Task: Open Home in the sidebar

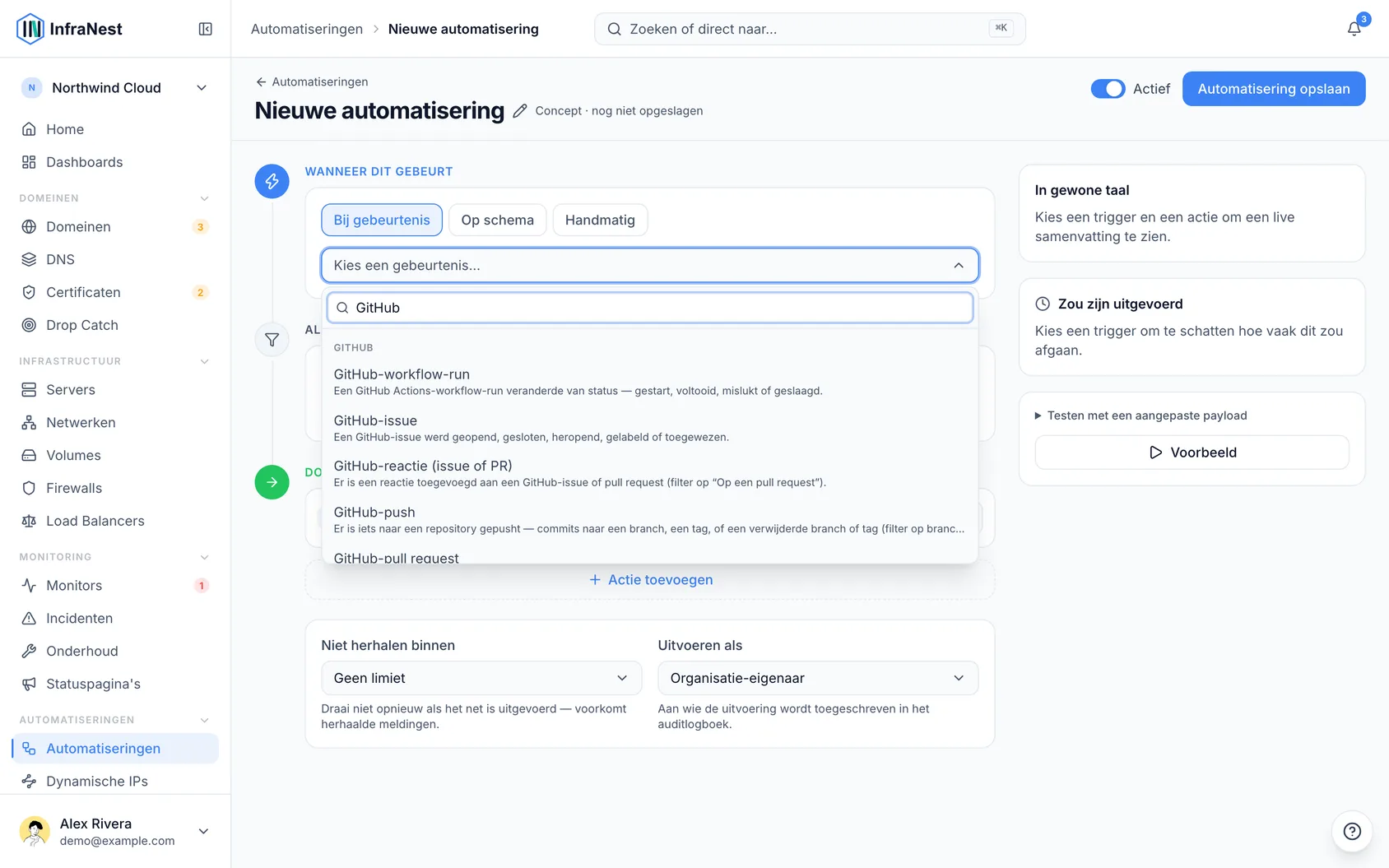Action: (x=115, y=129)
